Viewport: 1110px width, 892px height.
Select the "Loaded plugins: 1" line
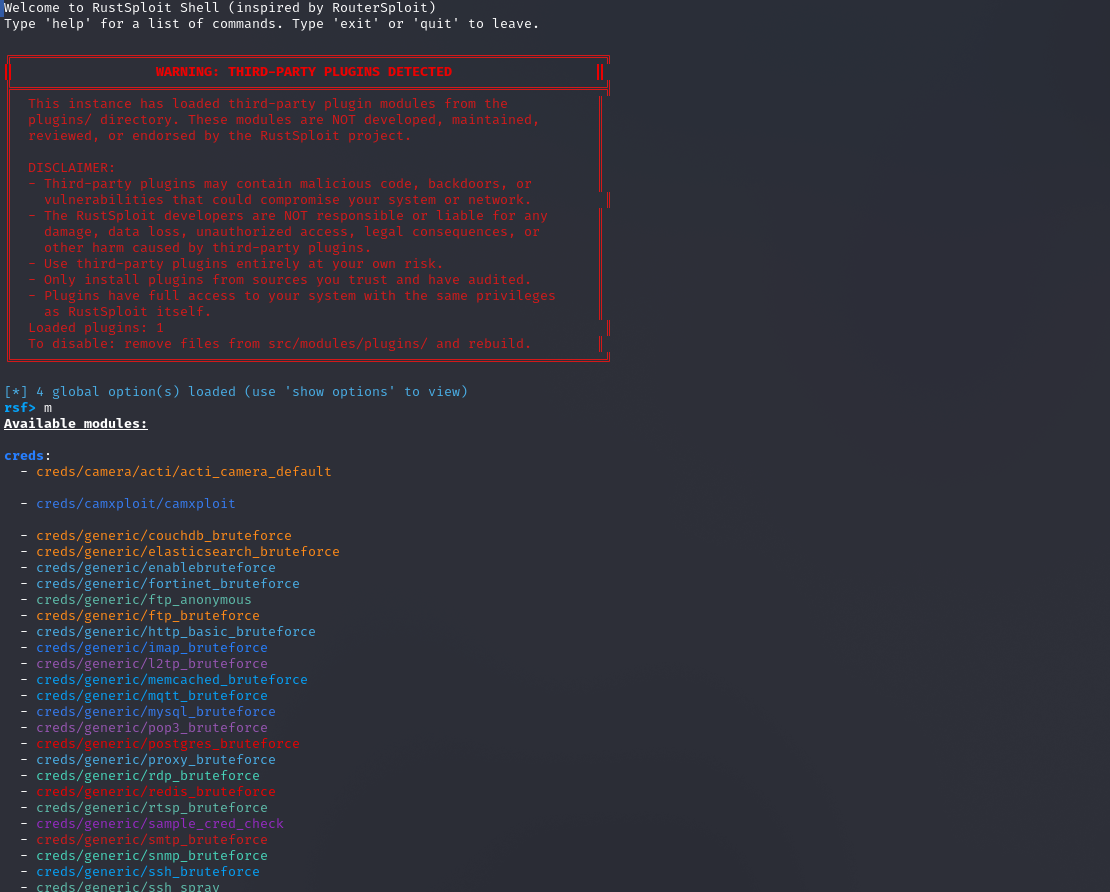(x=96, y=328)
